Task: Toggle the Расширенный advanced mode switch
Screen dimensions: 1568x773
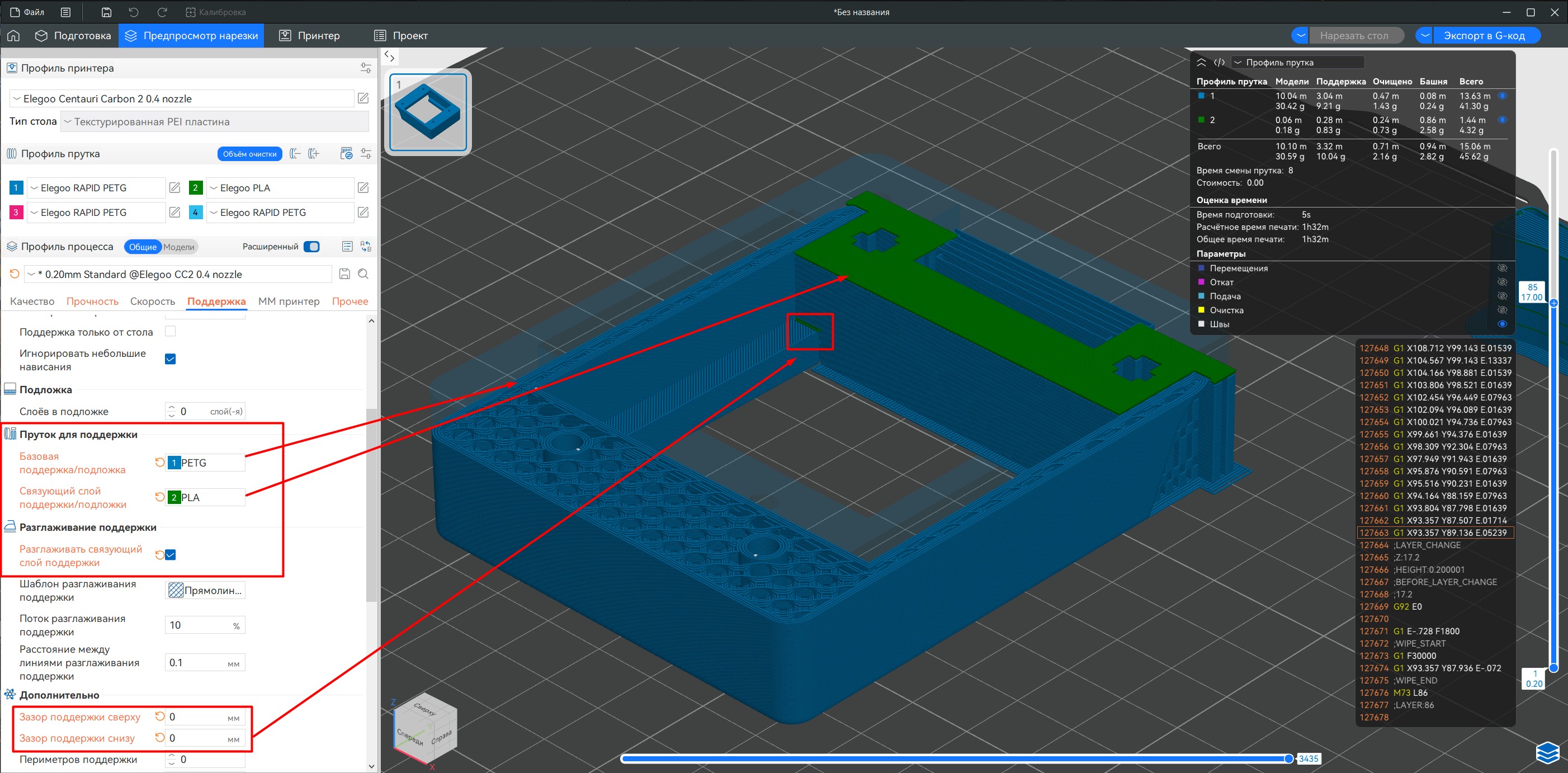Action: (311, 247)
